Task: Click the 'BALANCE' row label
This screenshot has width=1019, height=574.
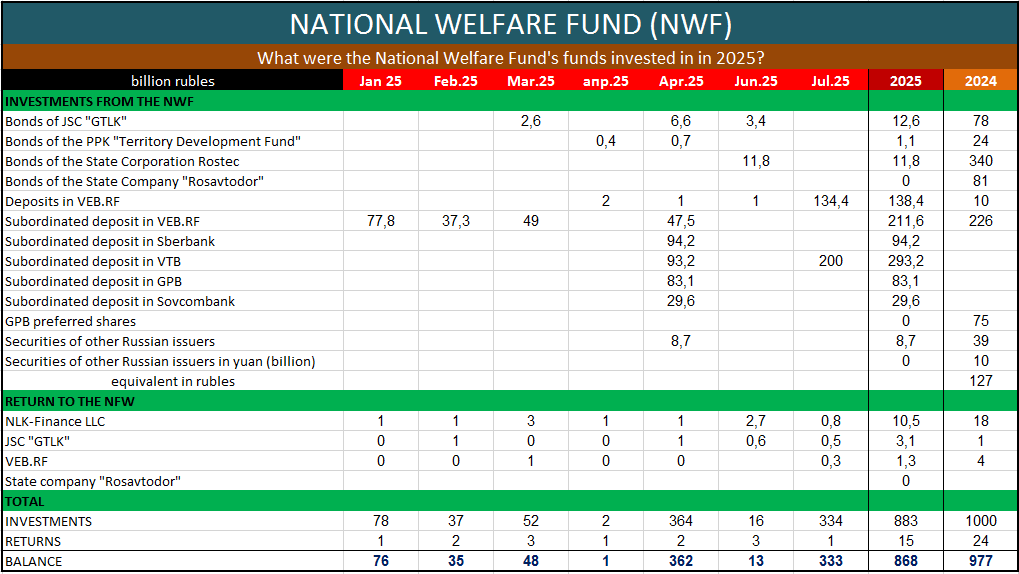Action: tap(34, 562)
